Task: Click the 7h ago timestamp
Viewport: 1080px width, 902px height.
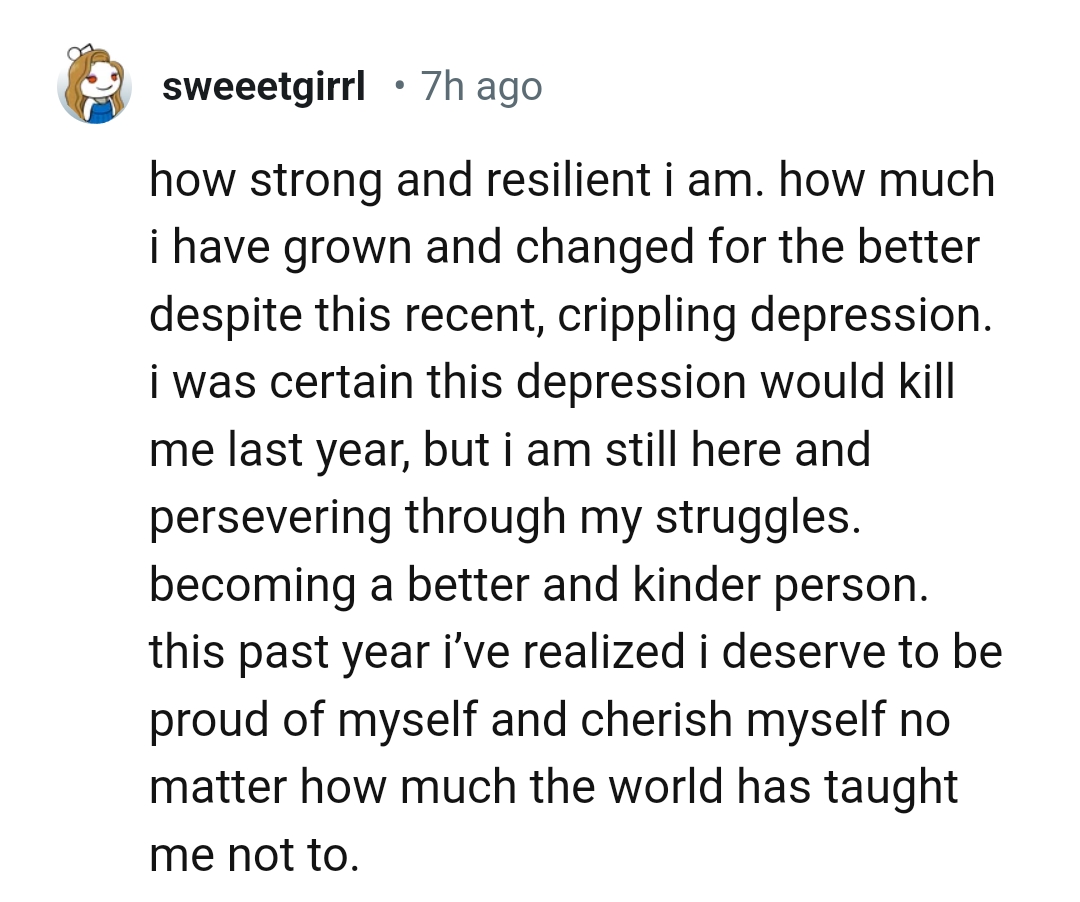Action: (481, 87)
